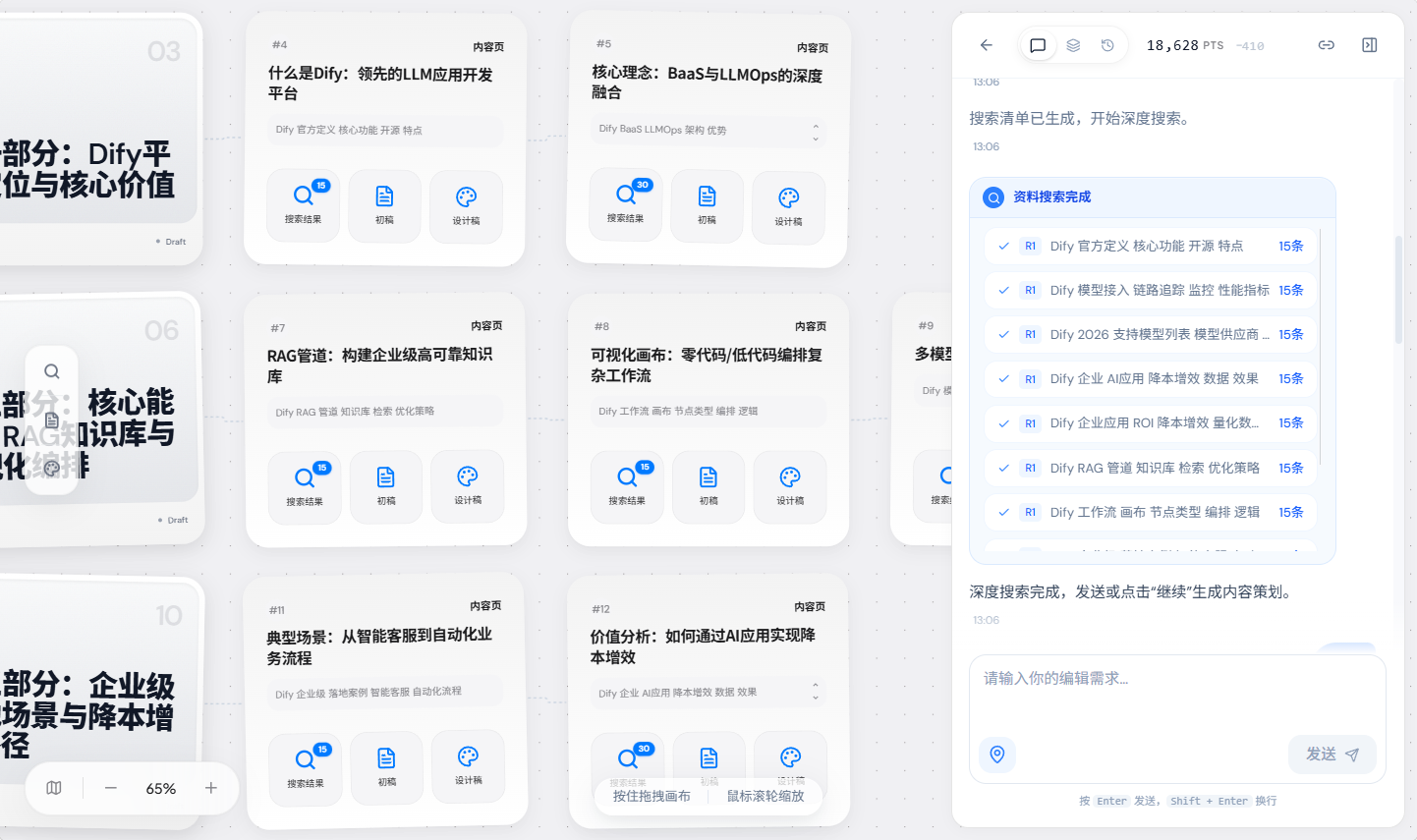Open the 'Dify 企业 AI应用 降本增效 数据 效果' row
The height and width of the screenshot is (840, 1417).
1151,378
